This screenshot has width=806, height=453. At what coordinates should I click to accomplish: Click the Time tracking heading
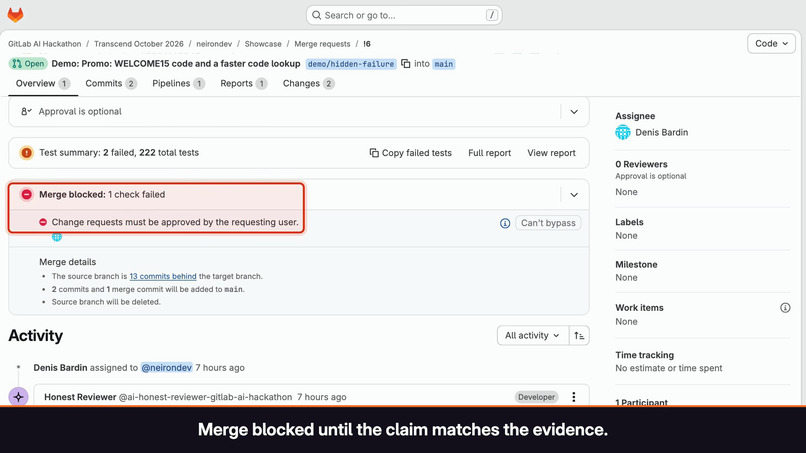[645, 355]
